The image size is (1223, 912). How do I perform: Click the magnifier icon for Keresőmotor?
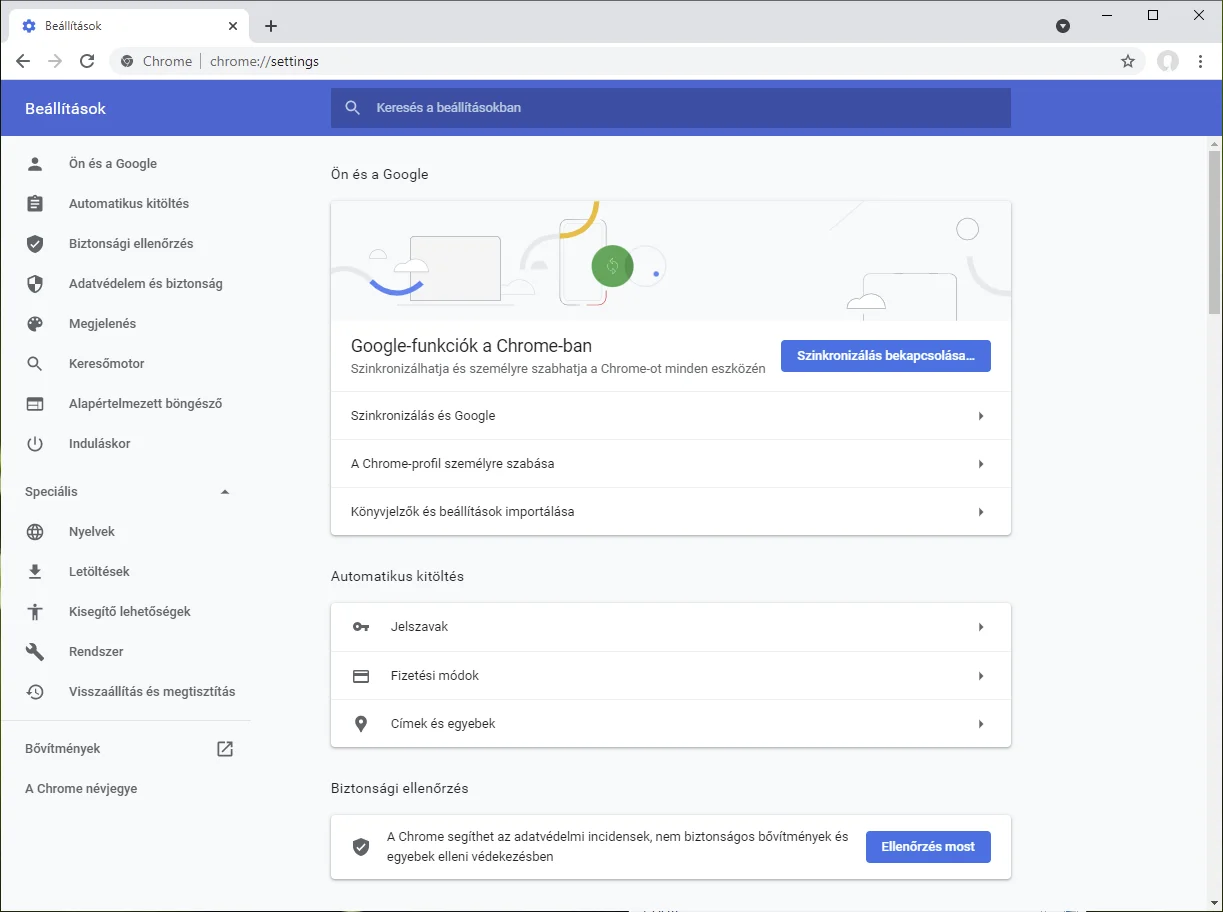pyautogui.click(x=35, y=364)
